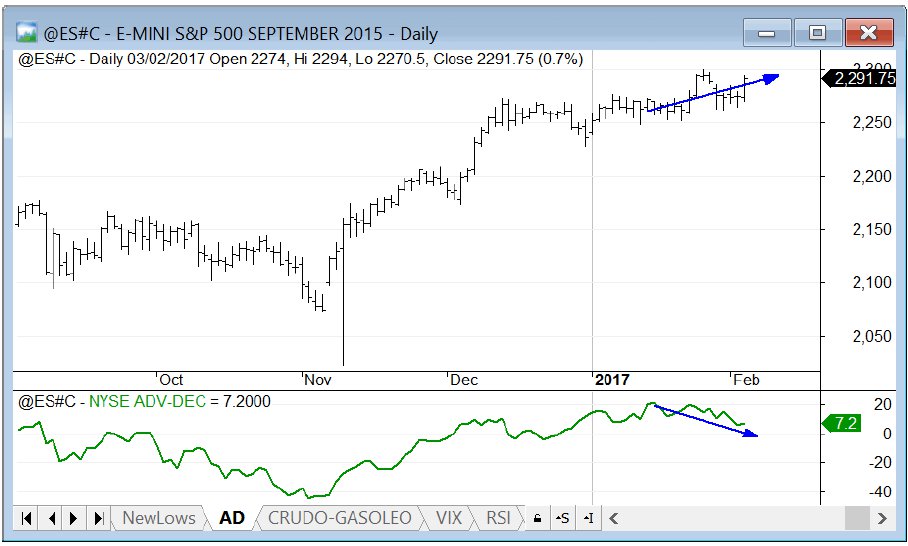Click the -40 indicator axis label
This screenshot has height=546, width=908.
pyautogui.click(x=880, y=492)
